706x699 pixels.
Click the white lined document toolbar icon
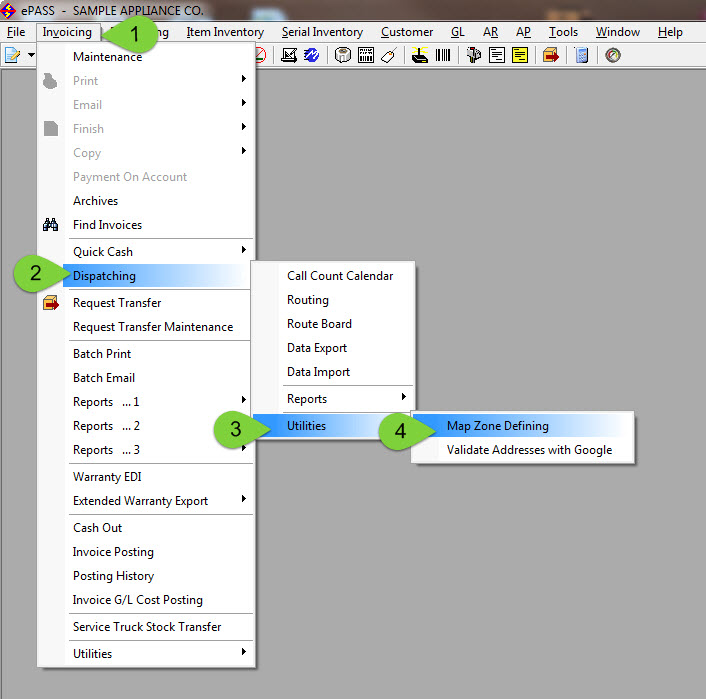click(497, 55)
